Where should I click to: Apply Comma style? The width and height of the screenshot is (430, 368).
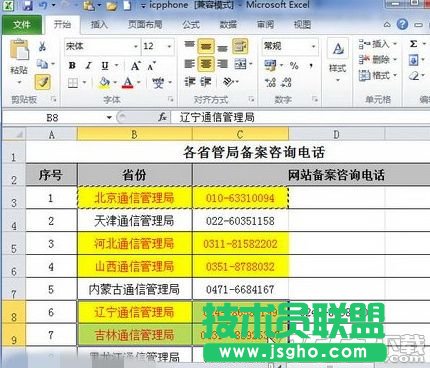point(311,65)
